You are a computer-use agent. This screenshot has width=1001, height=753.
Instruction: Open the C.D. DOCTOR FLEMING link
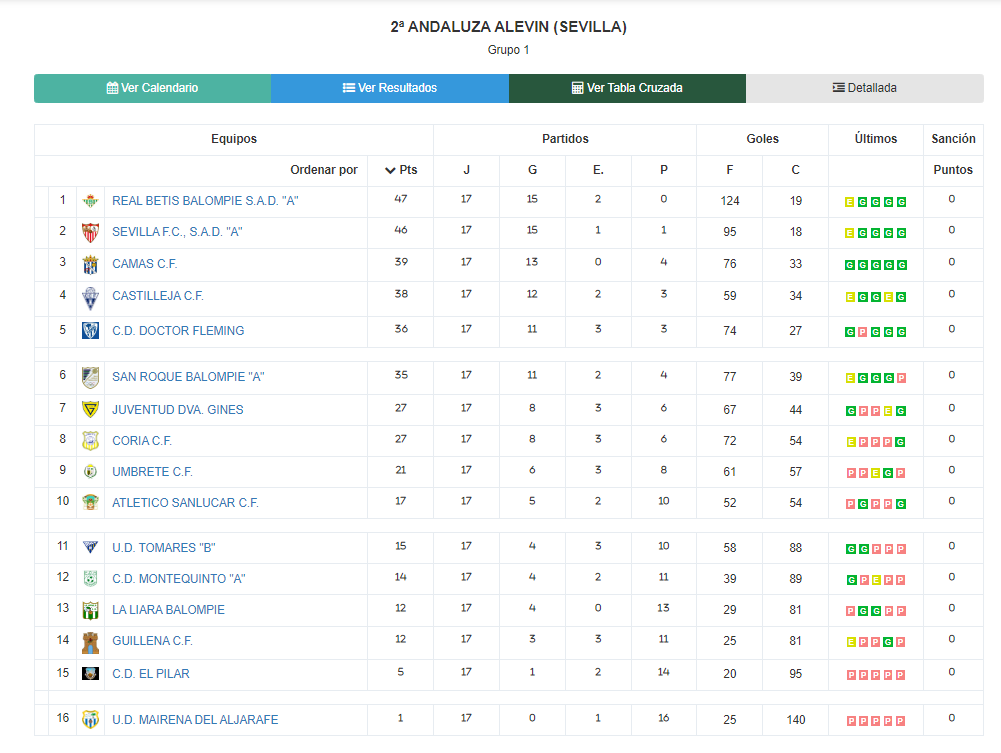[178, 331]
